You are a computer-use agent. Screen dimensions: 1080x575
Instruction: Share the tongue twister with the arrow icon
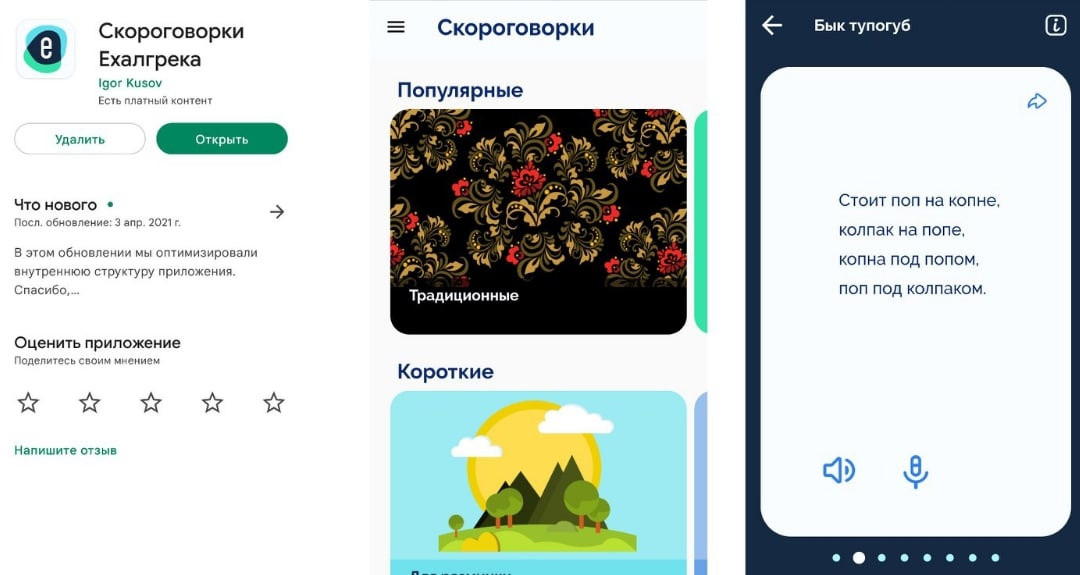[1037, 102]
